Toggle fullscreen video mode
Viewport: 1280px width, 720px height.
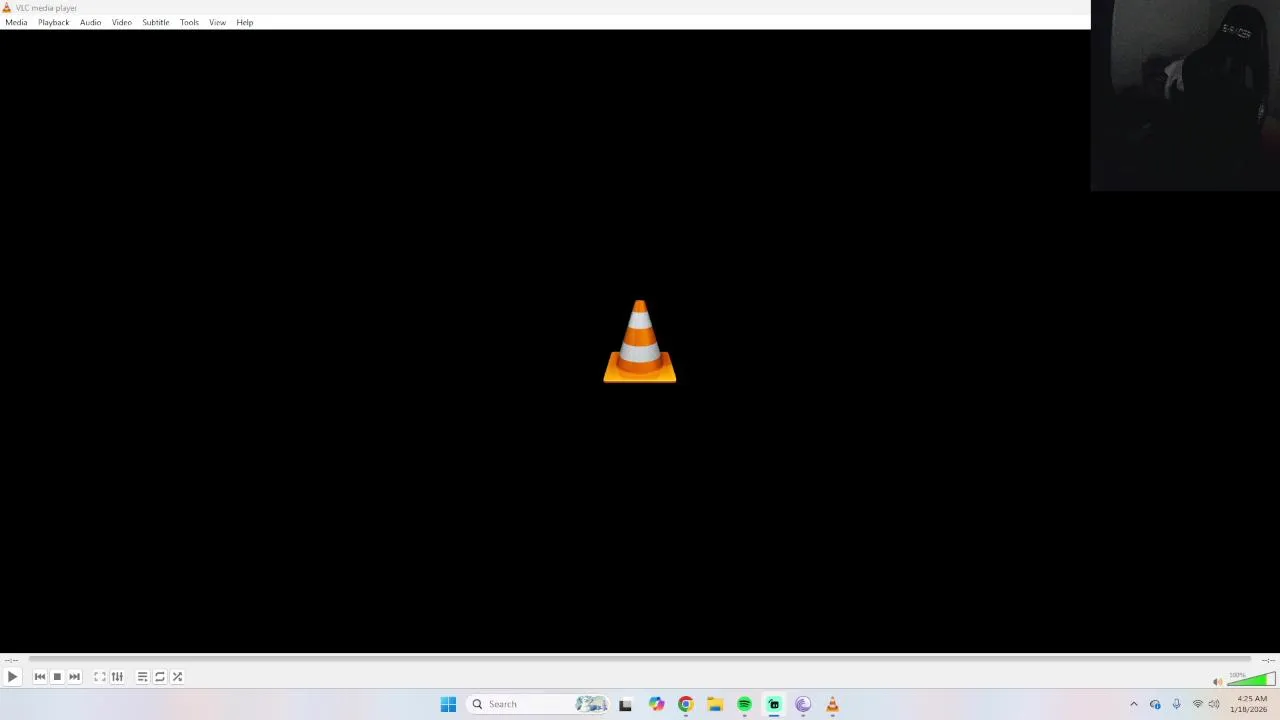coord(100,677)
